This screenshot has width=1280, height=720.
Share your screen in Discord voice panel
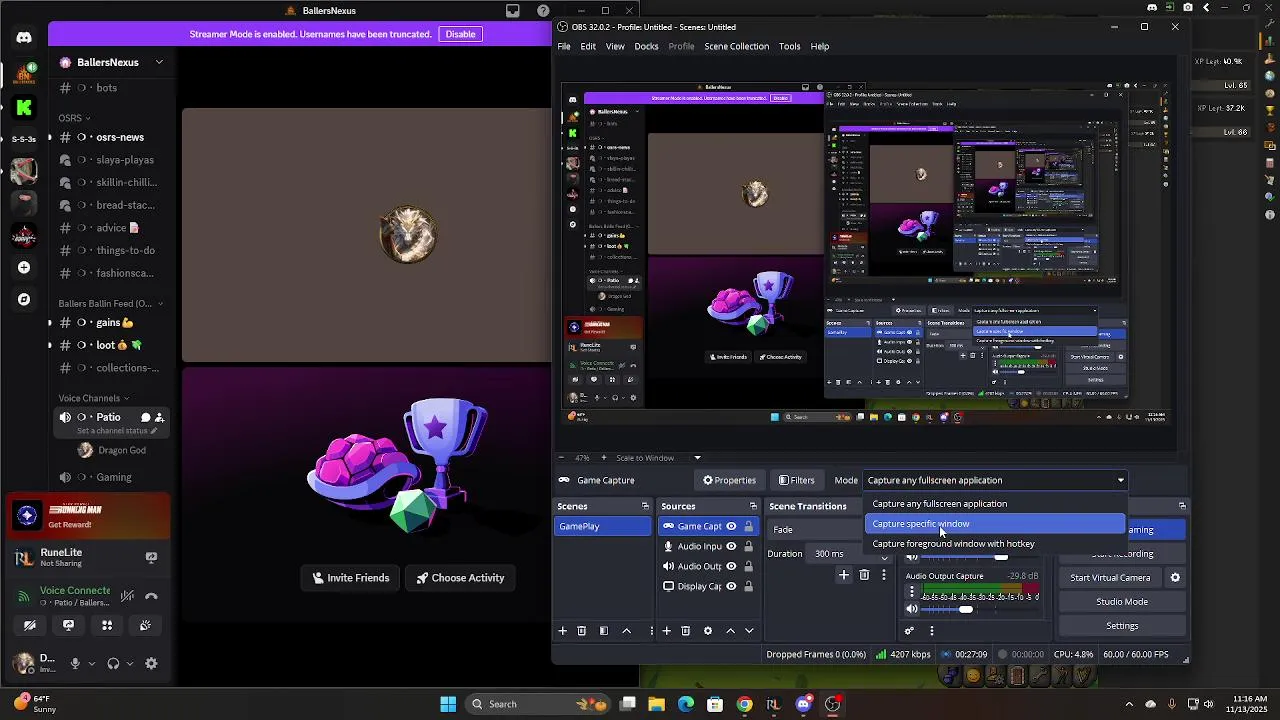point(68,625)
